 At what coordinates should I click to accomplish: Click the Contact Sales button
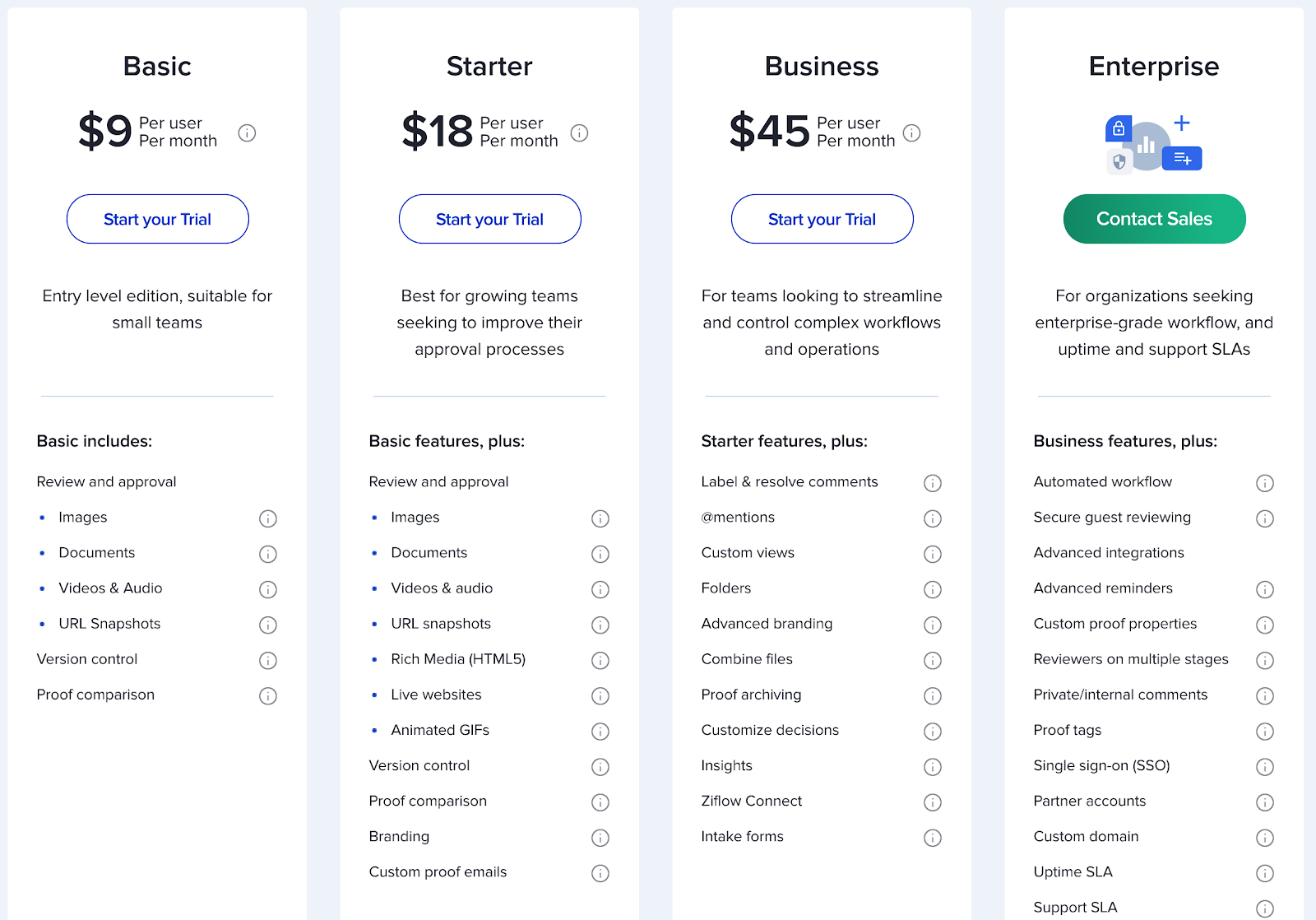click(1155, 219)
